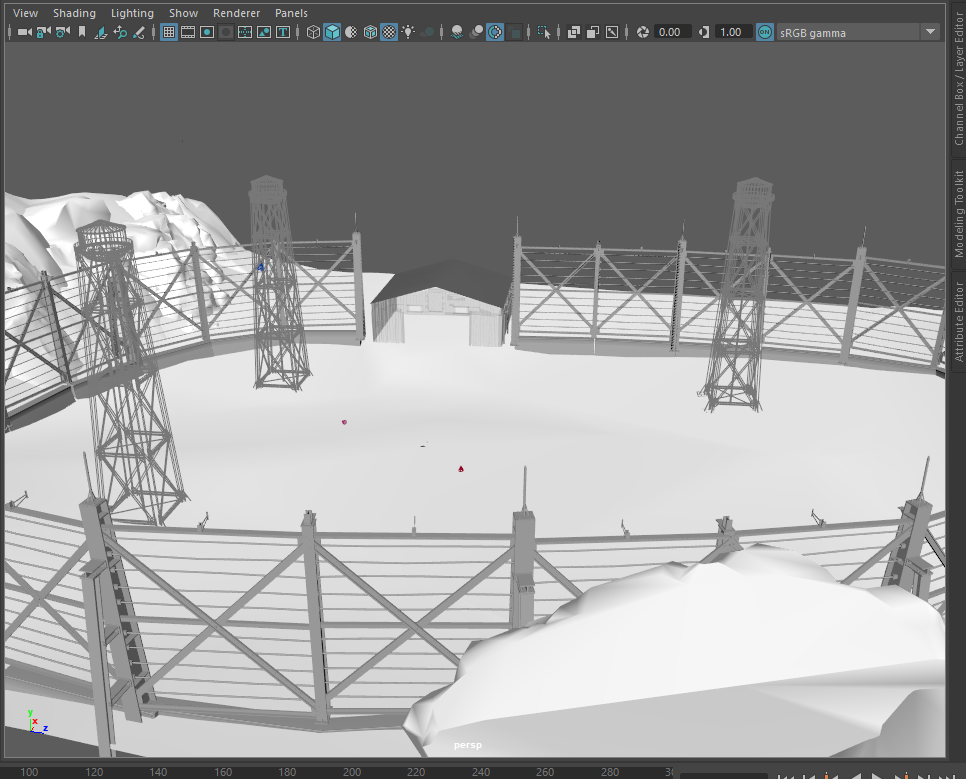Toggle the Depth of Field icon
This screenshot has width=966, height=779.
click(514, 32)
